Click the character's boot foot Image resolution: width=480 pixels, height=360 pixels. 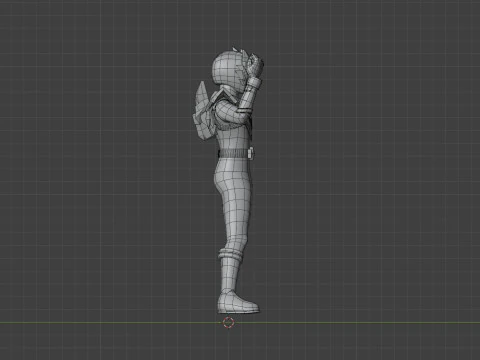point(238,303)
